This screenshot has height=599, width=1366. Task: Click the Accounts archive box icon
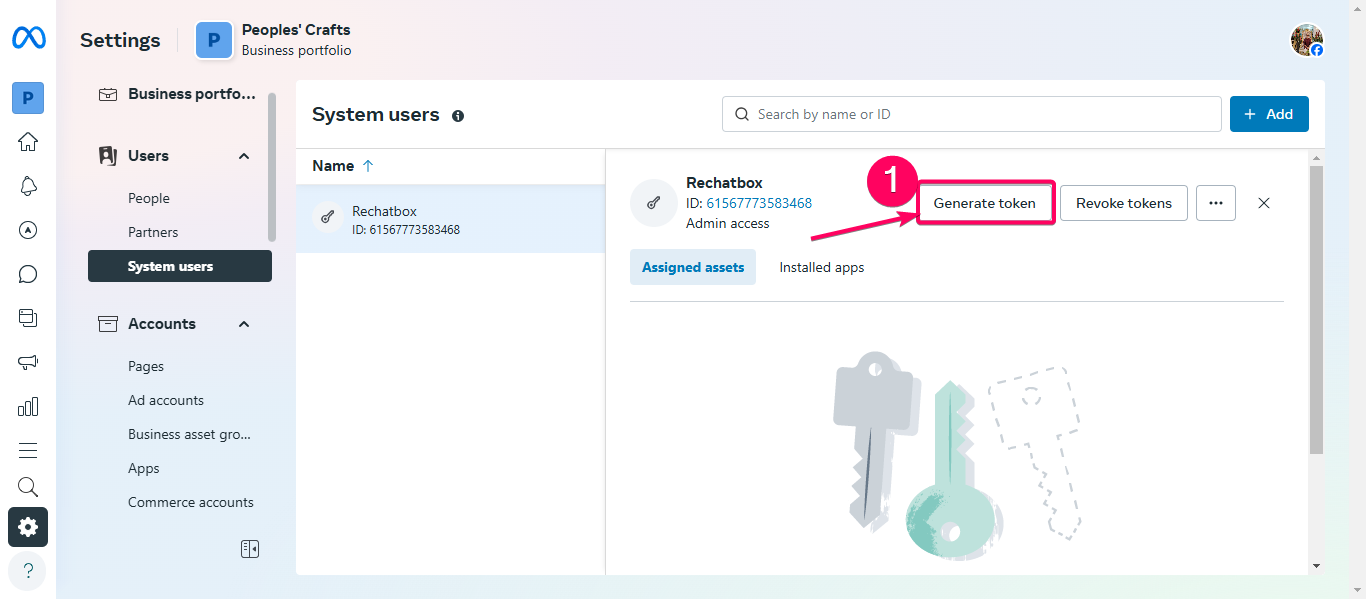click(x=107, y=324)
